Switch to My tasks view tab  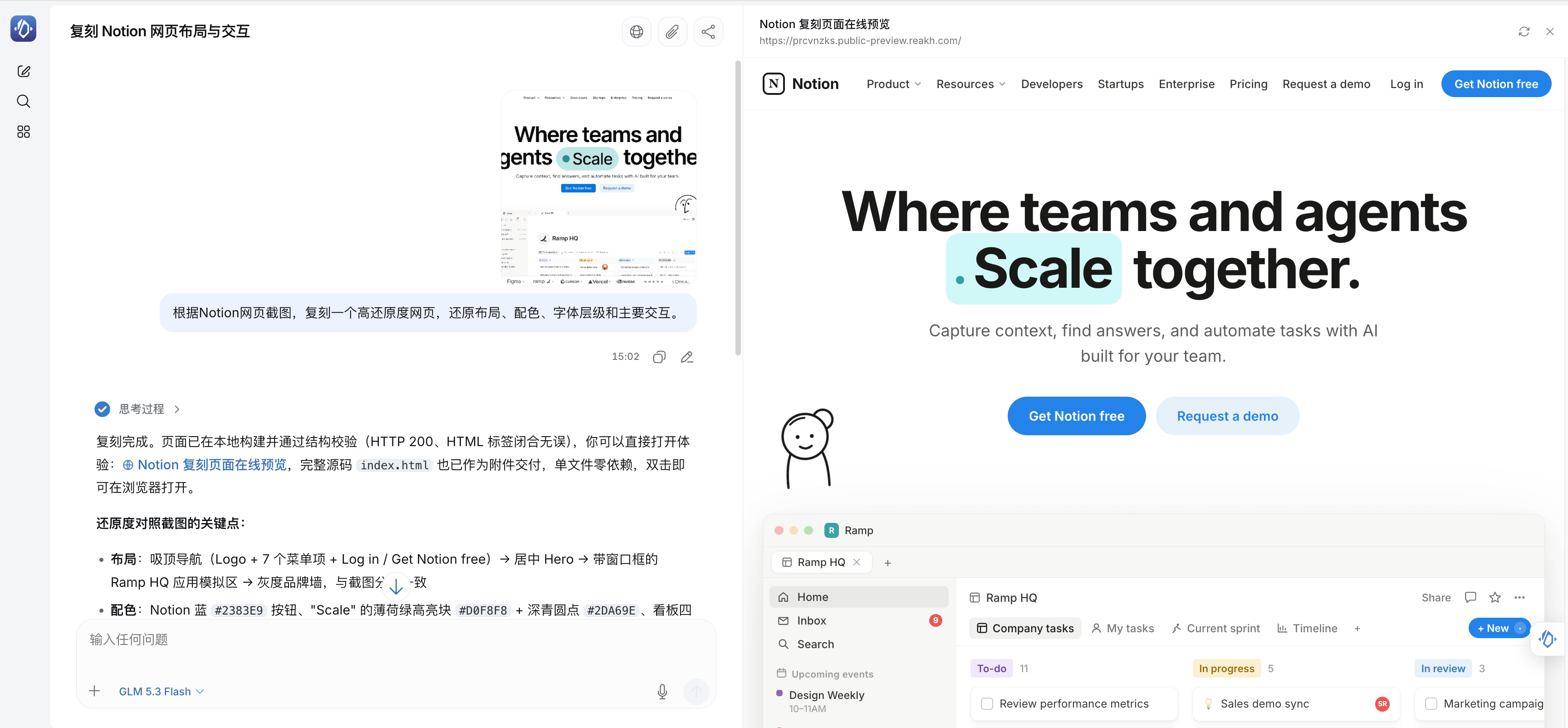pyautogui.click(x=1123, y=628)
